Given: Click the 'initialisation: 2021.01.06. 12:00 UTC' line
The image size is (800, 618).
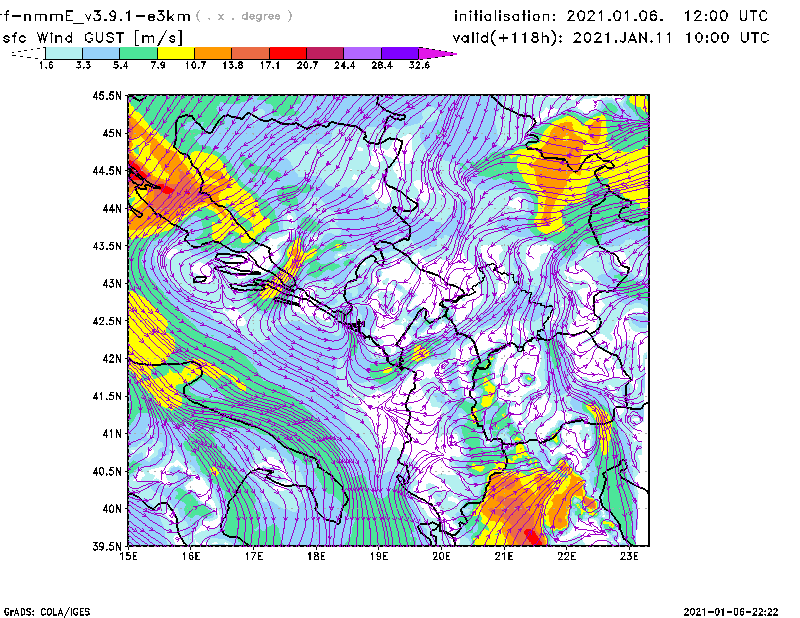Looking at the screenshot, I should pyautogui.click(x=611, y=16).
